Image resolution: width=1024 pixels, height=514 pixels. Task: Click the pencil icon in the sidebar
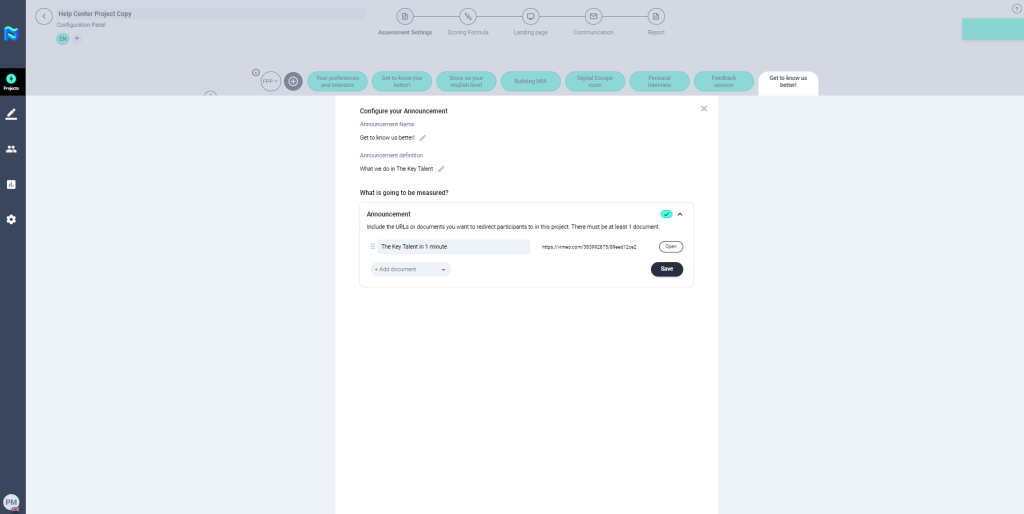pyautogui.click(x=11, y=114)
